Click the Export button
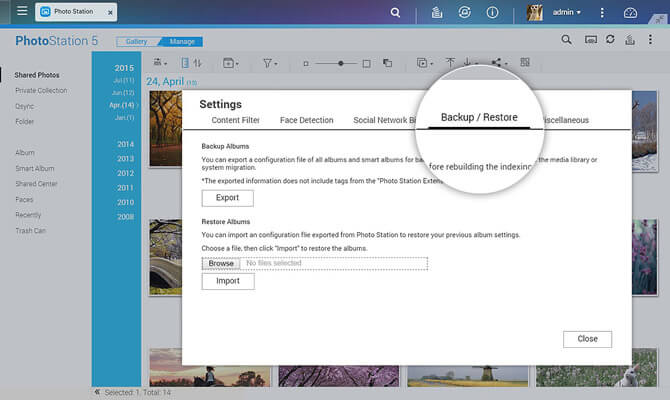Viewport: 670px width, 400px height. 227,198
